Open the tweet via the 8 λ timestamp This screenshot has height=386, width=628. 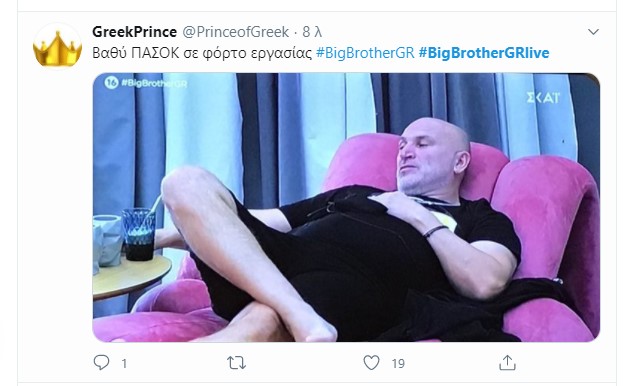(312, 32)
